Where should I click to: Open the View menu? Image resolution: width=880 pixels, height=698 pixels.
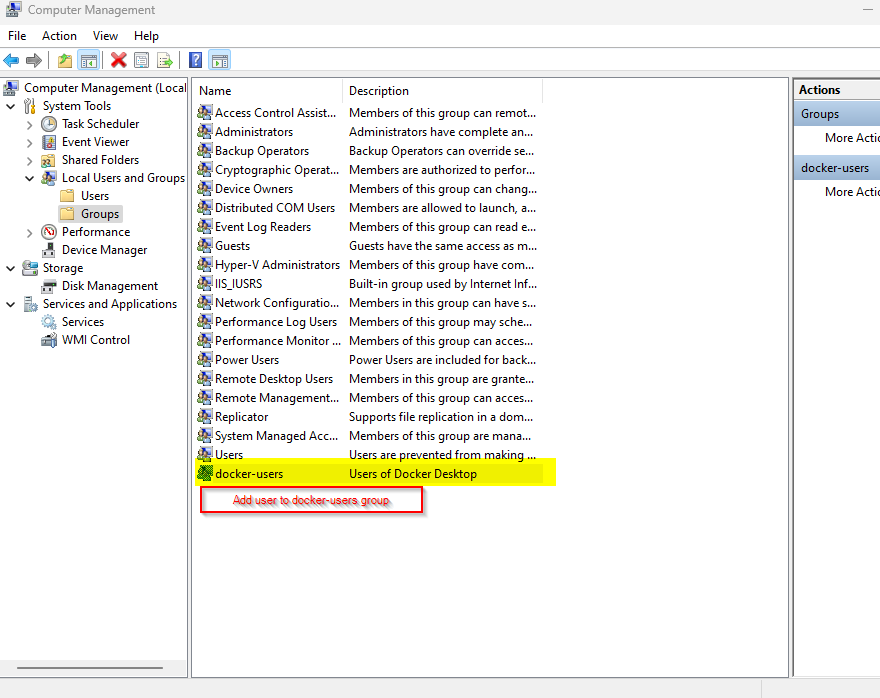[x=105, y=35]
